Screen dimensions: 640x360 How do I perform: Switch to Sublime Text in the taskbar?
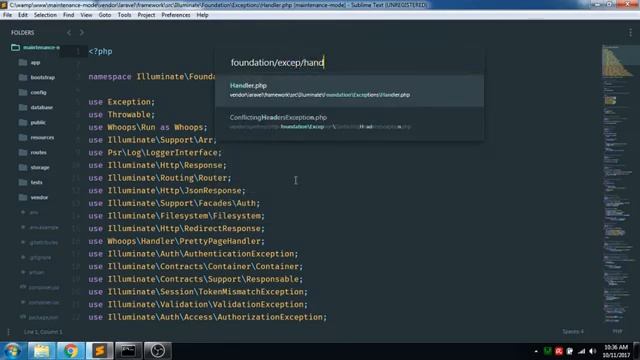(x=100, y=351)
